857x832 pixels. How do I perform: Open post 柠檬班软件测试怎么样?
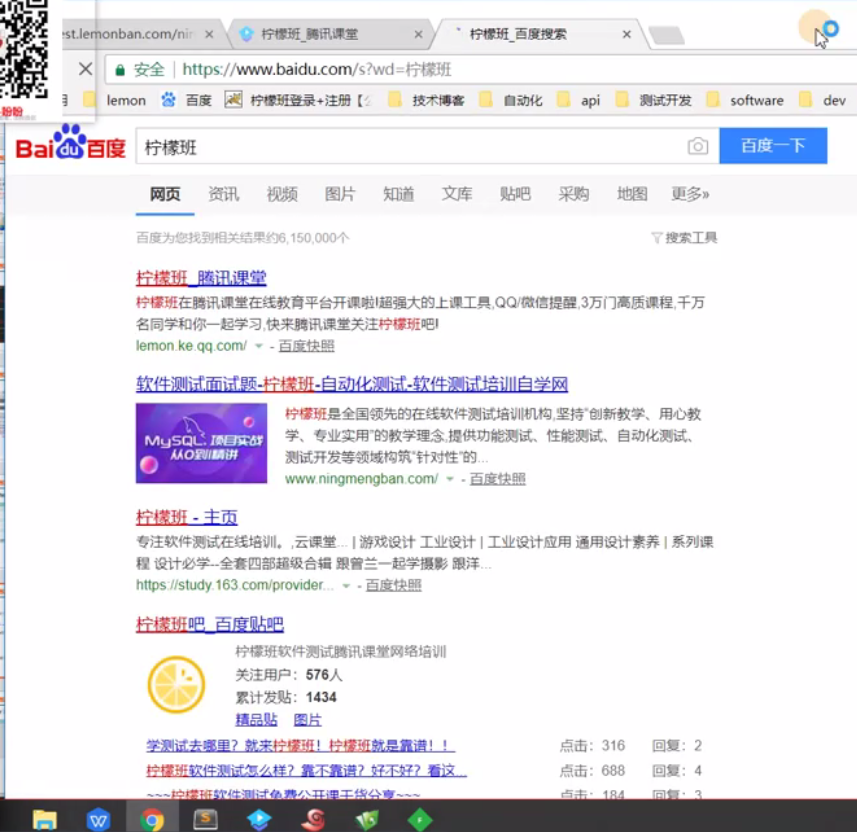[x=307, y=771]
